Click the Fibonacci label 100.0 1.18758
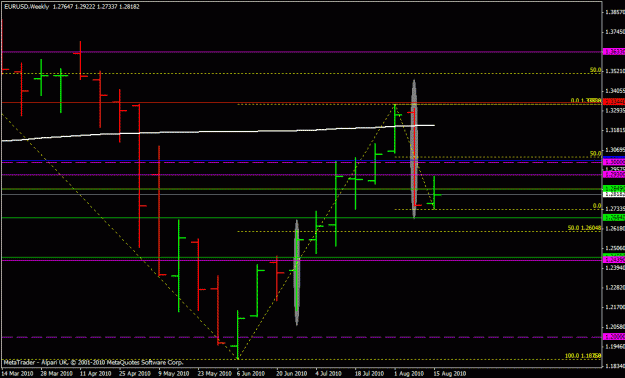The height and width of the screenshot is (378, 625). pyautogui.click(x=584, y=356)
